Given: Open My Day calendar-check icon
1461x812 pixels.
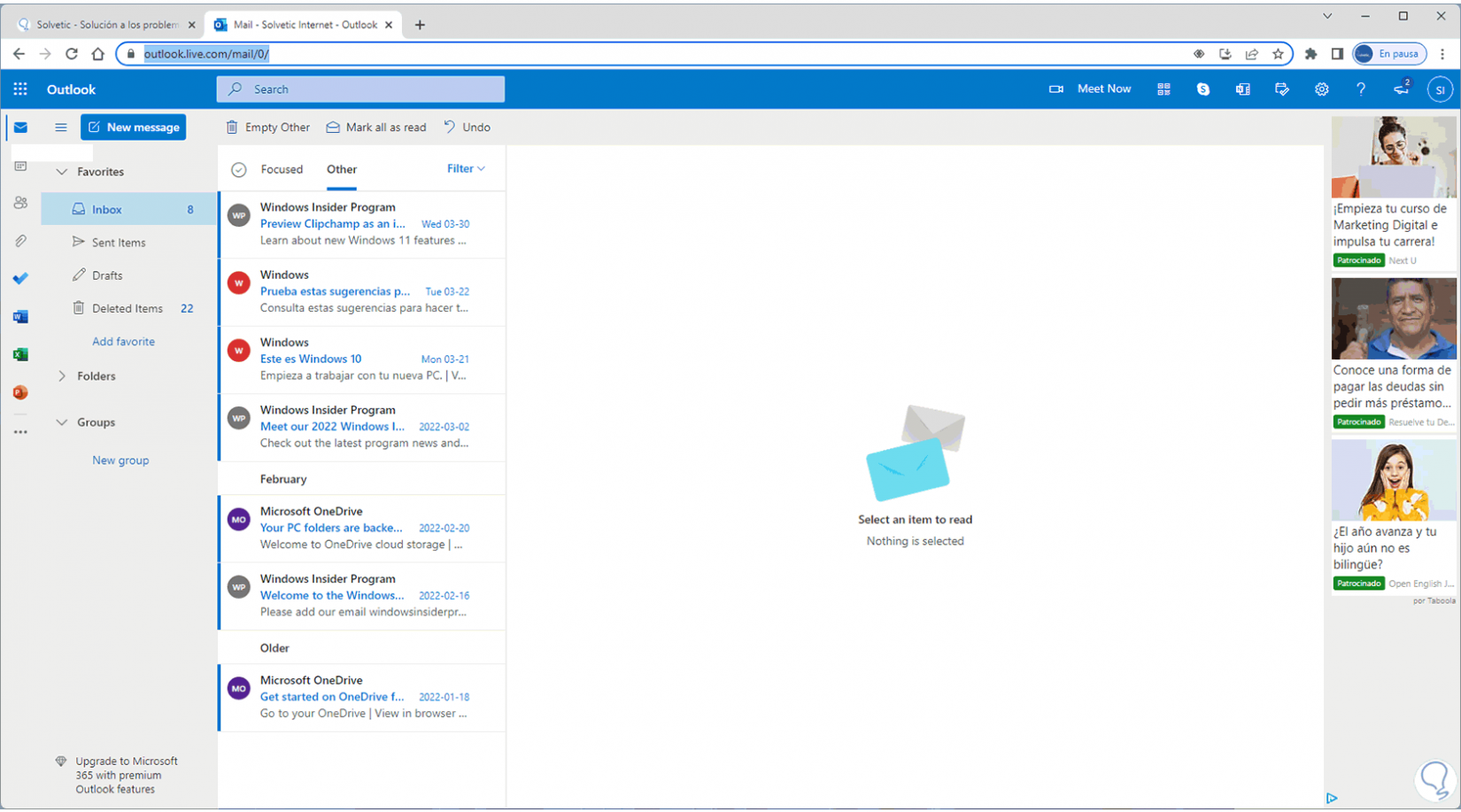Looking at the screenshot, I should pyautogui.click(x=1281, y=89).
